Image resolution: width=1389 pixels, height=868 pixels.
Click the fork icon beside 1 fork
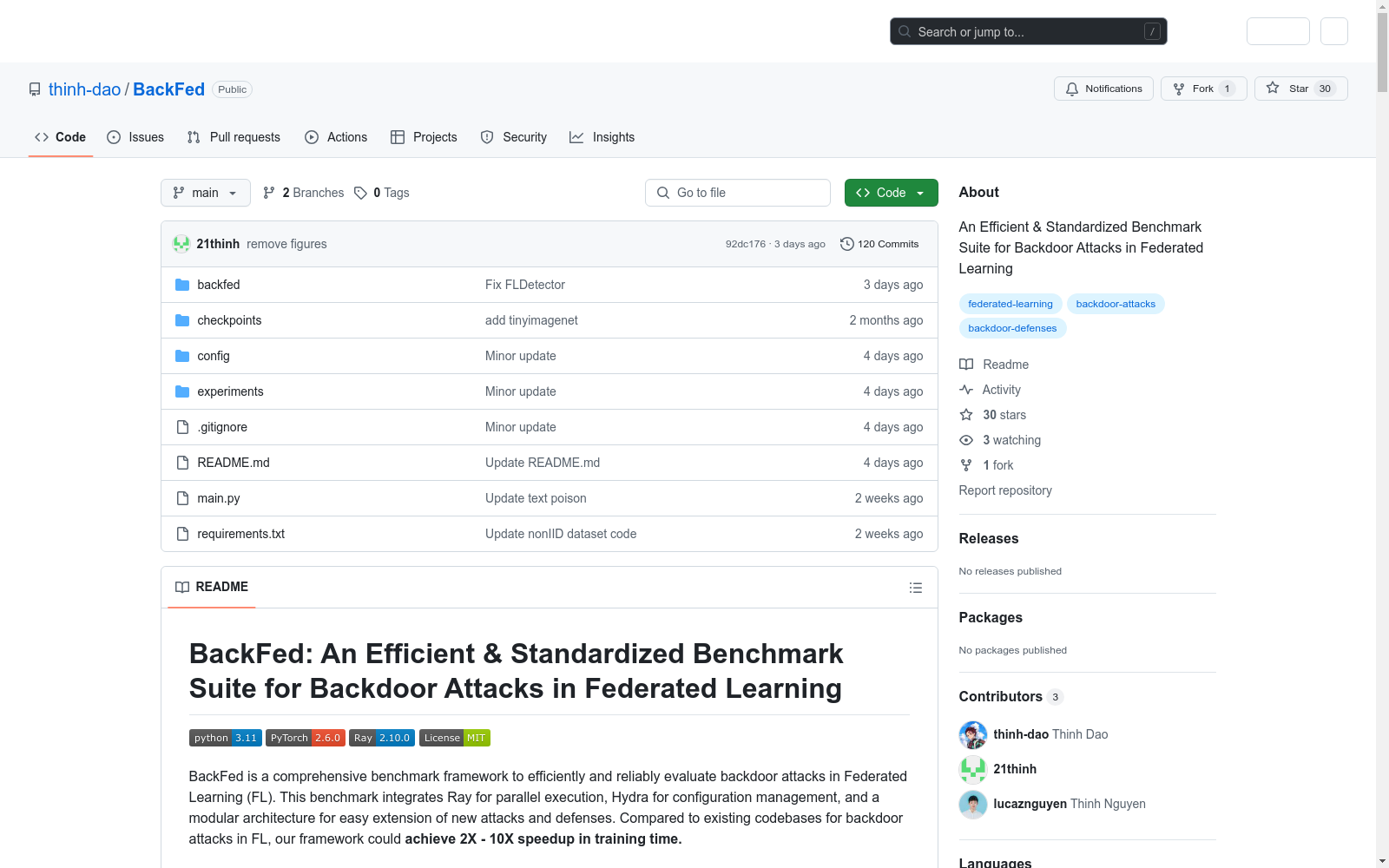point(966,465)
